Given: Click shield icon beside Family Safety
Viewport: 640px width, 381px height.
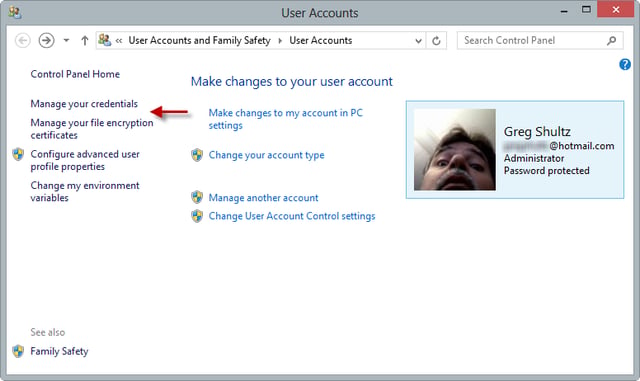Looking at the screenshot, I should 18,351.
